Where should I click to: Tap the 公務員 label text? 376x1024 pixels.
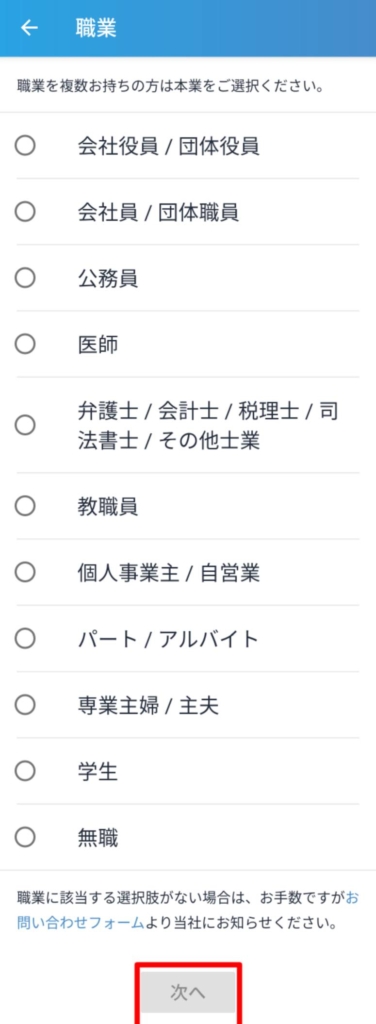[x=107, y=278]
